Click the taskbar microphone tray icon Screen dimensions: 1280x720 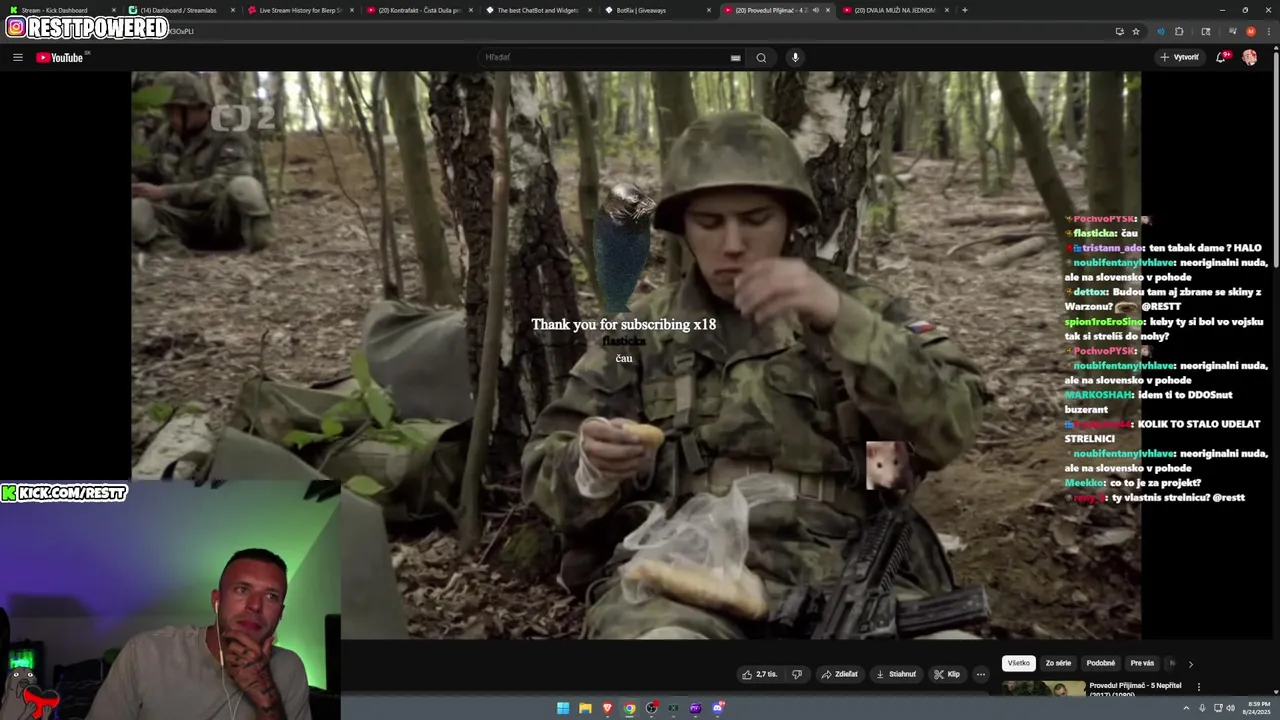[x=1203, y=708]
